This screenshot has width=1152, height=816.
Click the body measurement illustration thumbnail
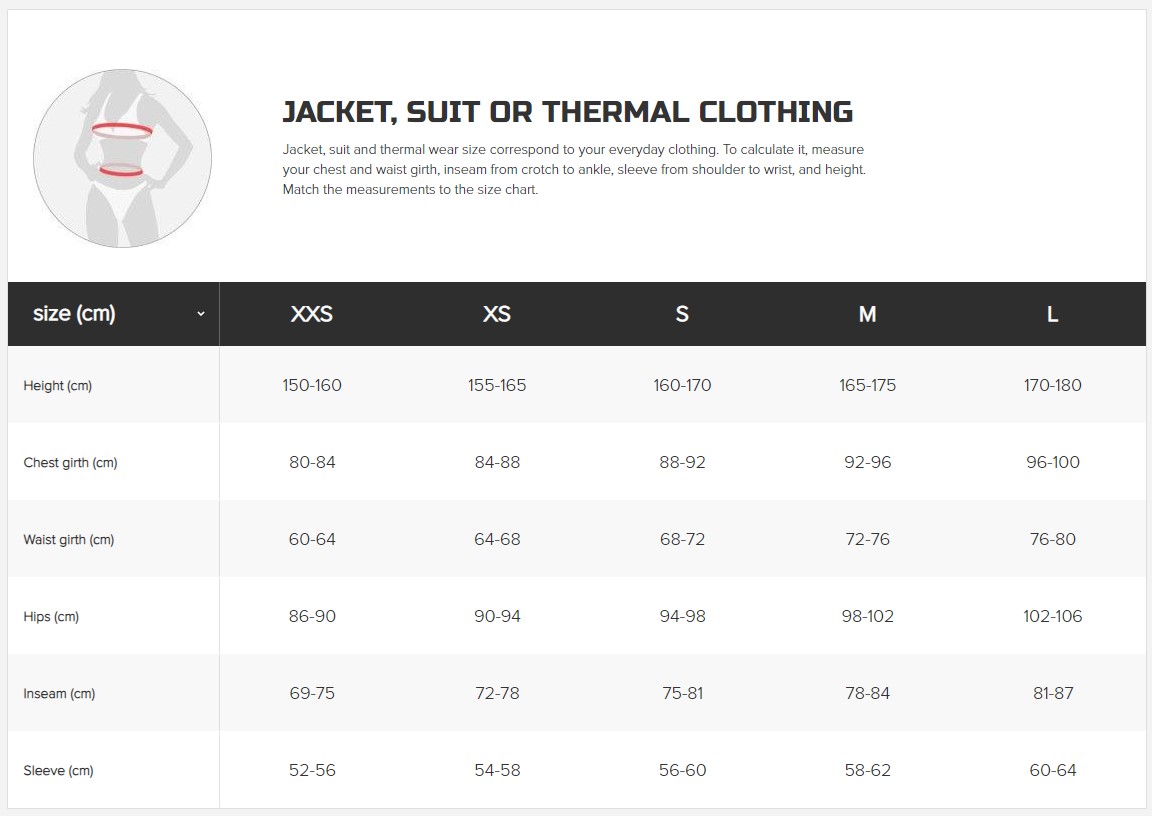[123, 159]
